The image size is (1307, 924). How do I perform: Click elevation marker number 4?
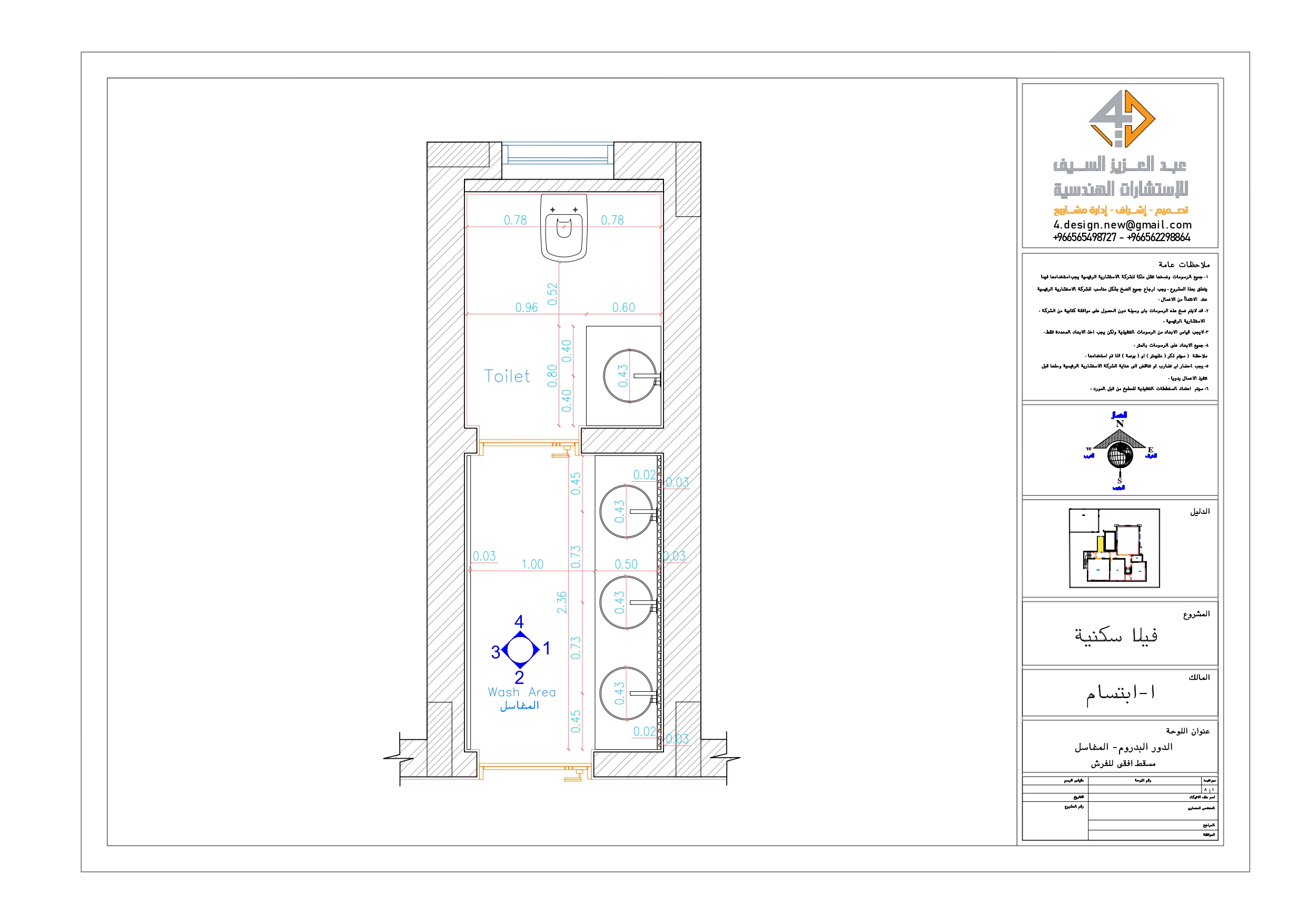(x=519, y=621)
